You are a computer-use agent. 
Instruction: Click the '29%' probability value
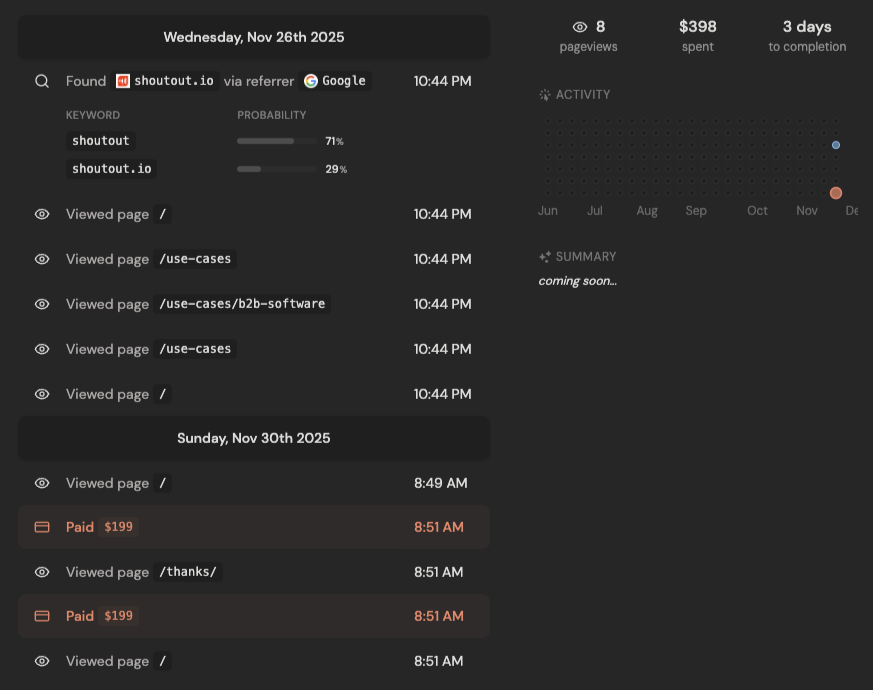click(x=336, y=169)
